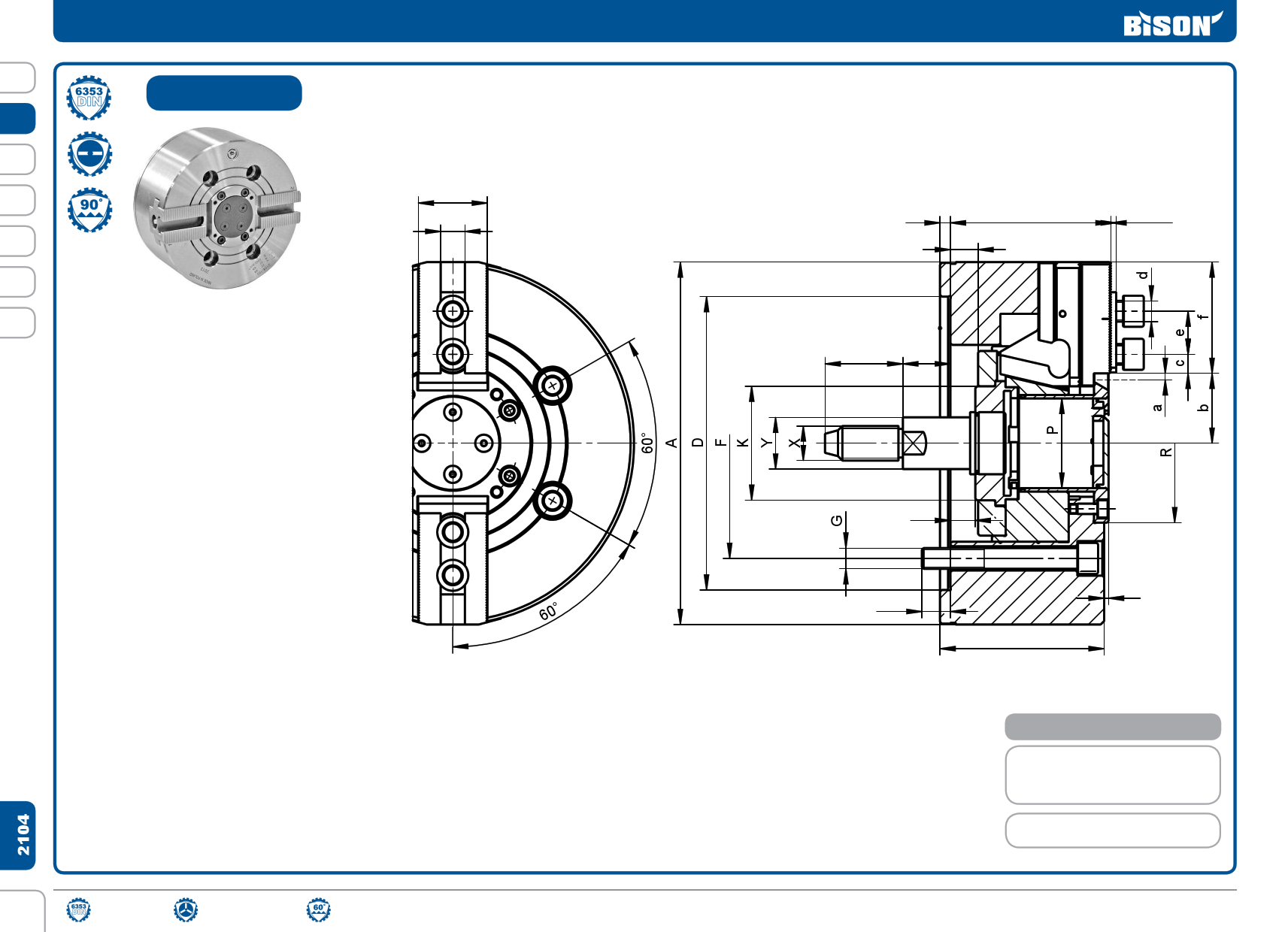Select the two-jaw chuck badge icon
This screenshot has height=932, width=1288.
click(89, 153)
